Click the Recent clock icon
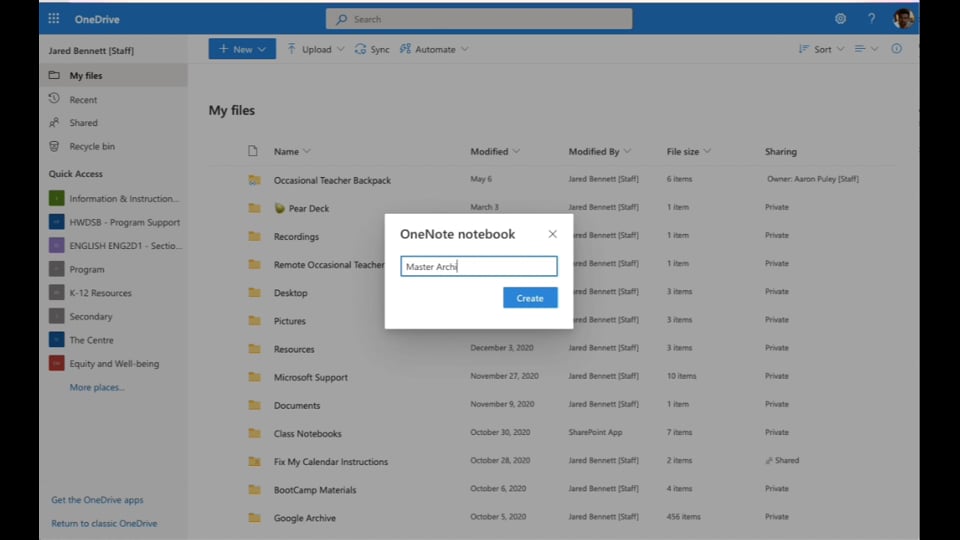 pyautogui.click(x=54, y=99)
